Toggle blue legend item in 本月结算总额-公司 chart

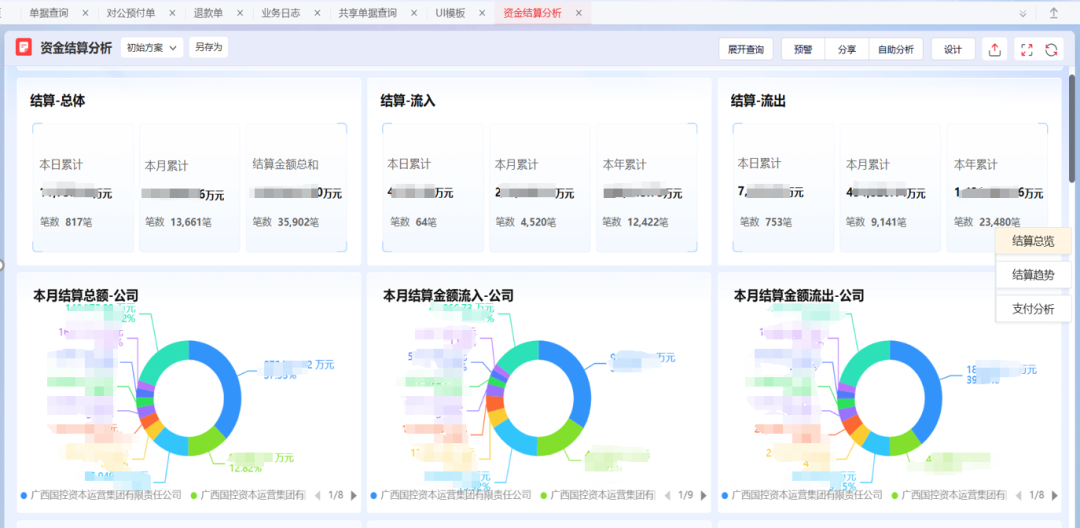click(101, 495)
